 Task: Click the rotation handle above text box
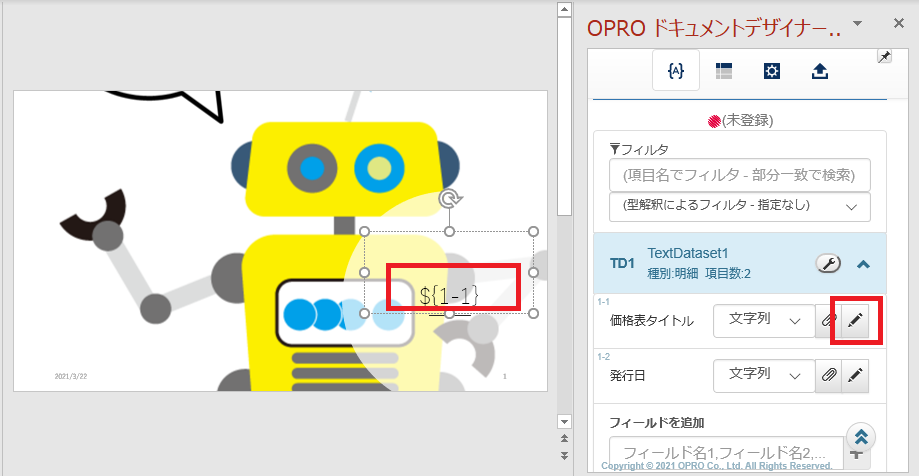[x=450, y=199]
